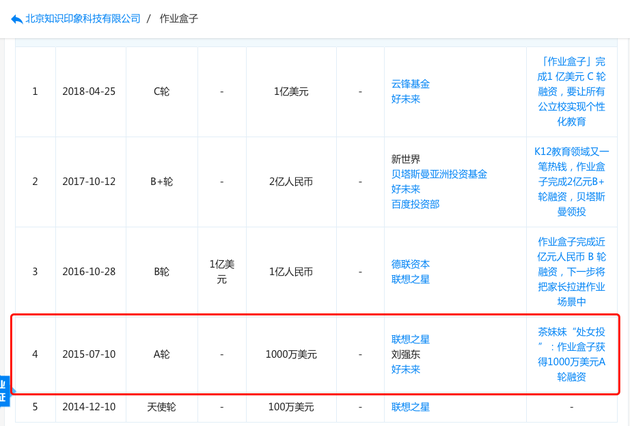Open 好未来 link in A轮 row
The width and height of the screenshot is (630, 426).
pos(405,369)
